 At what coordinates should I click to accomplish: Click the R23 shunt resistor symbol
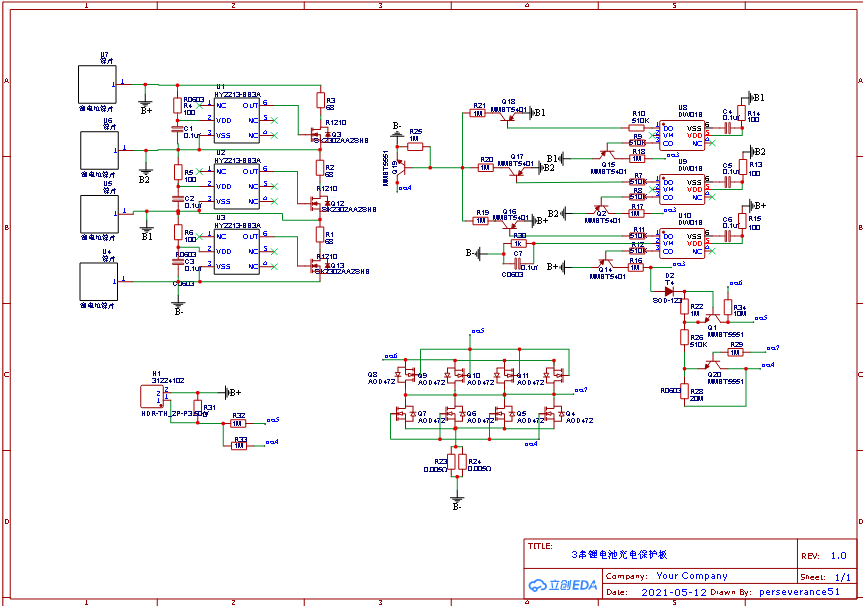[451, 462]
